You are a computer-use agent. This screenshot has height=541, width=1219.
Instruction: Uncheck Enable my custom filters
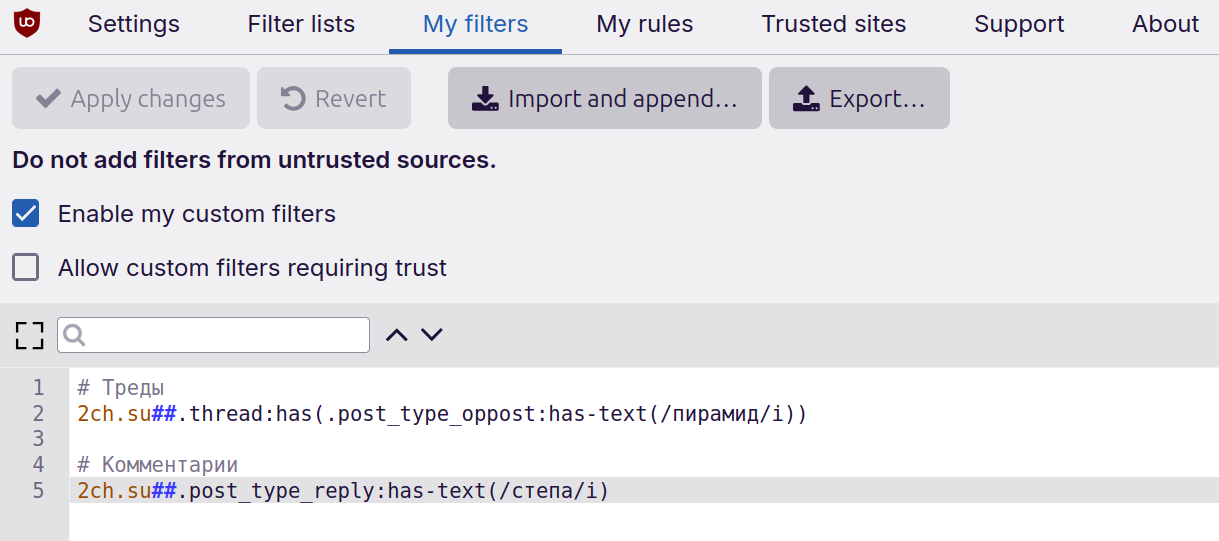click(25, 214)
